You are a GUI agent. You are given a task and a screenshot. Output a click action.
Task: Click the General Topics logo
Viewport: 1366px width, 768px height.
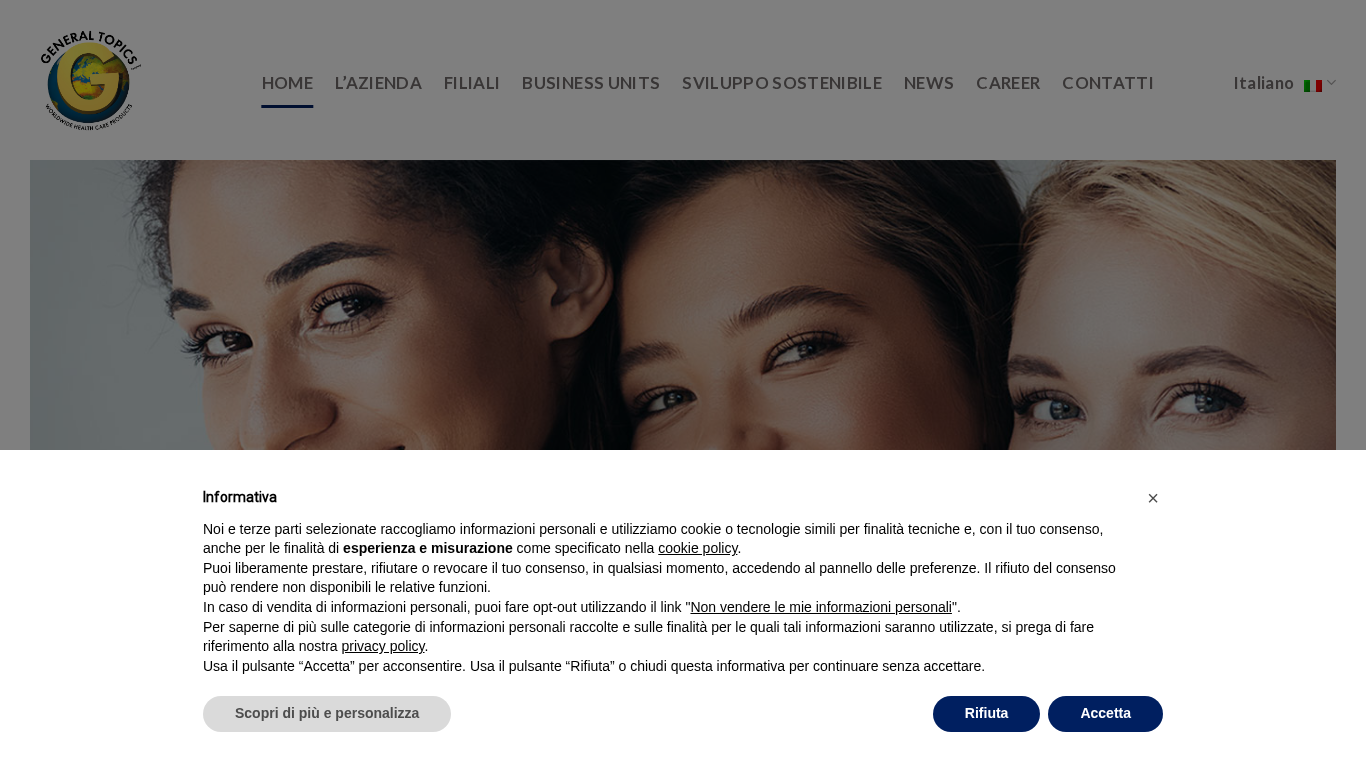[90, 80]
